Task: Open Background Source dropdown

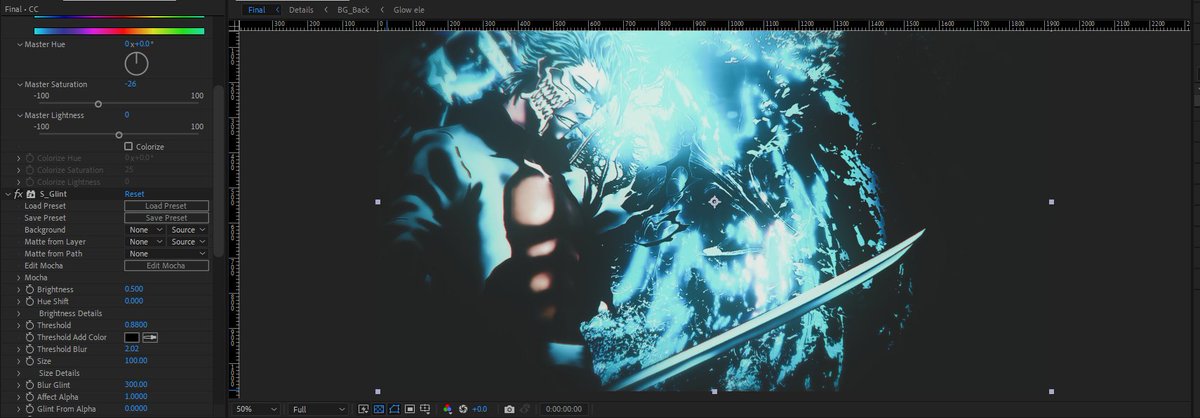Action: [188, 230]
